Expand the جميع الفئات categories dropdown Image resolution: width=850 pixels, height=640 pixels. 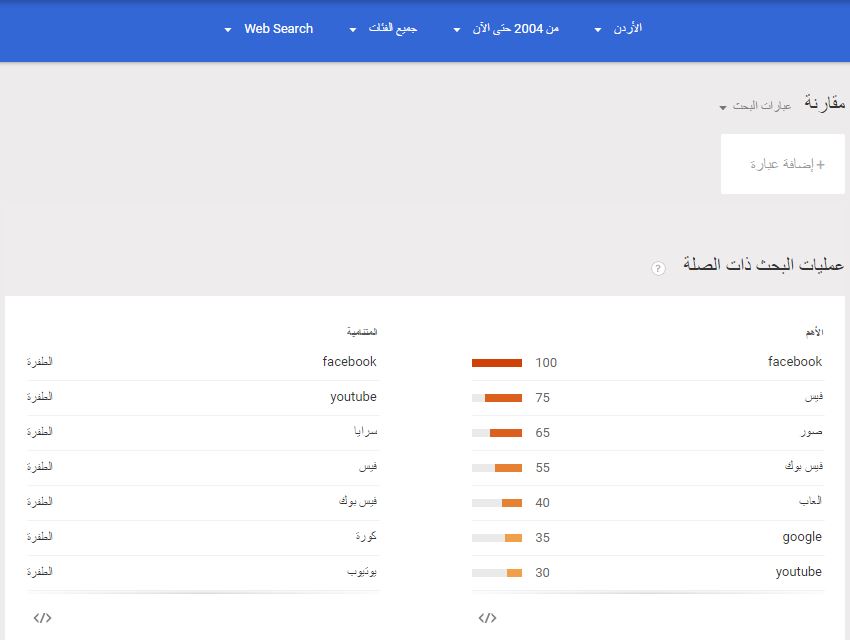384,29
